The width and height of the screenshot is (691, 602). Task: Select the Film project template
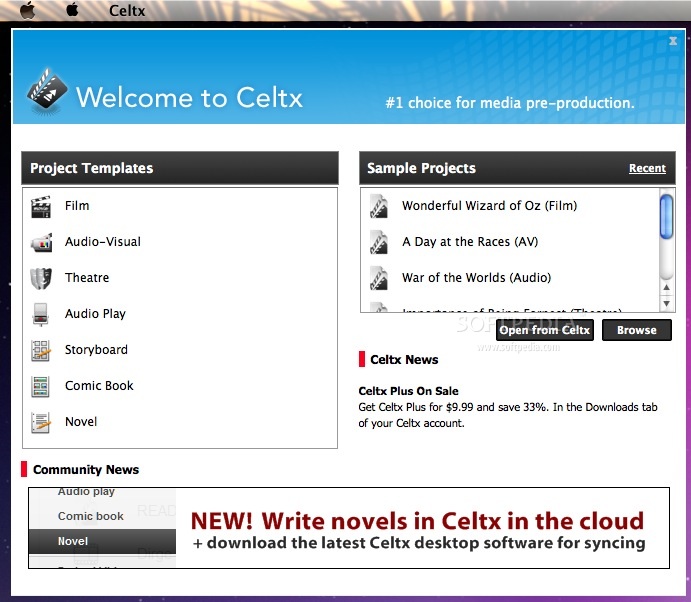pos(77,206)
